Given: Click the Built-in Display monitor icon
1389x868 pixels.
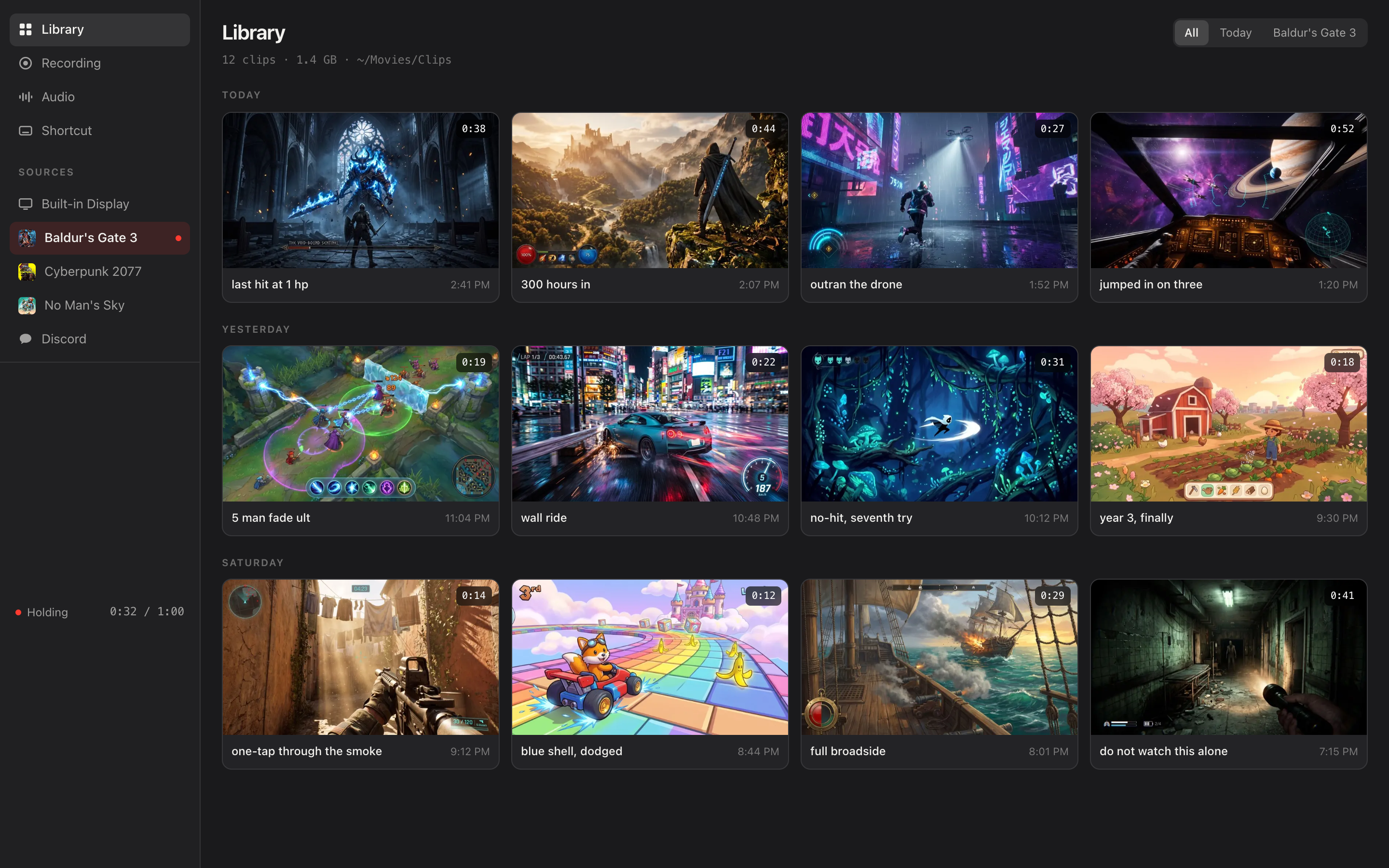Looking at the screenshot, I should (x=25, y=204).
